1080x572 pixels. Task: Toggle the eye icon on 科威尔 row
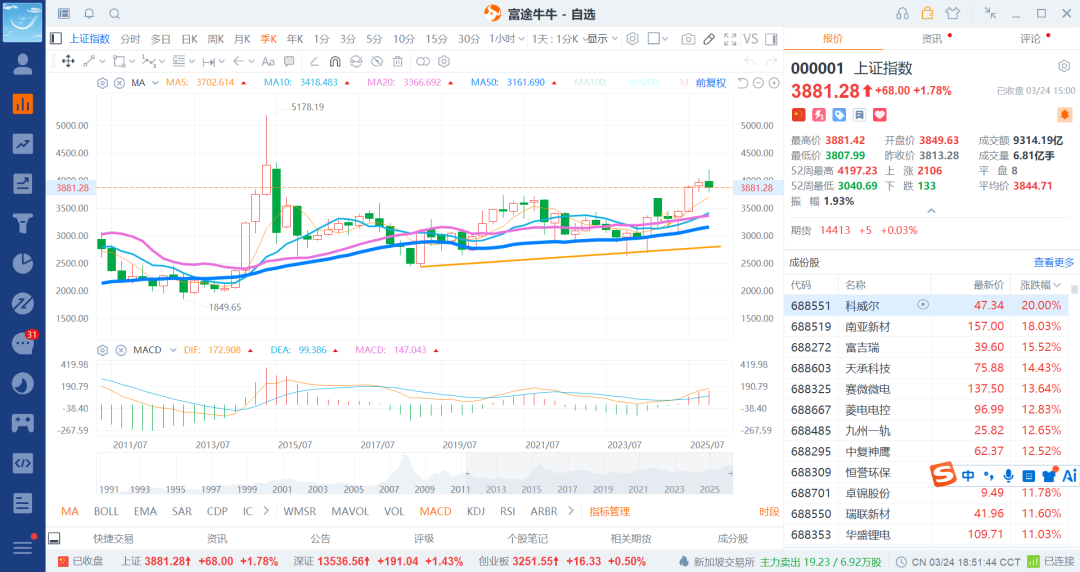(923, 305)
